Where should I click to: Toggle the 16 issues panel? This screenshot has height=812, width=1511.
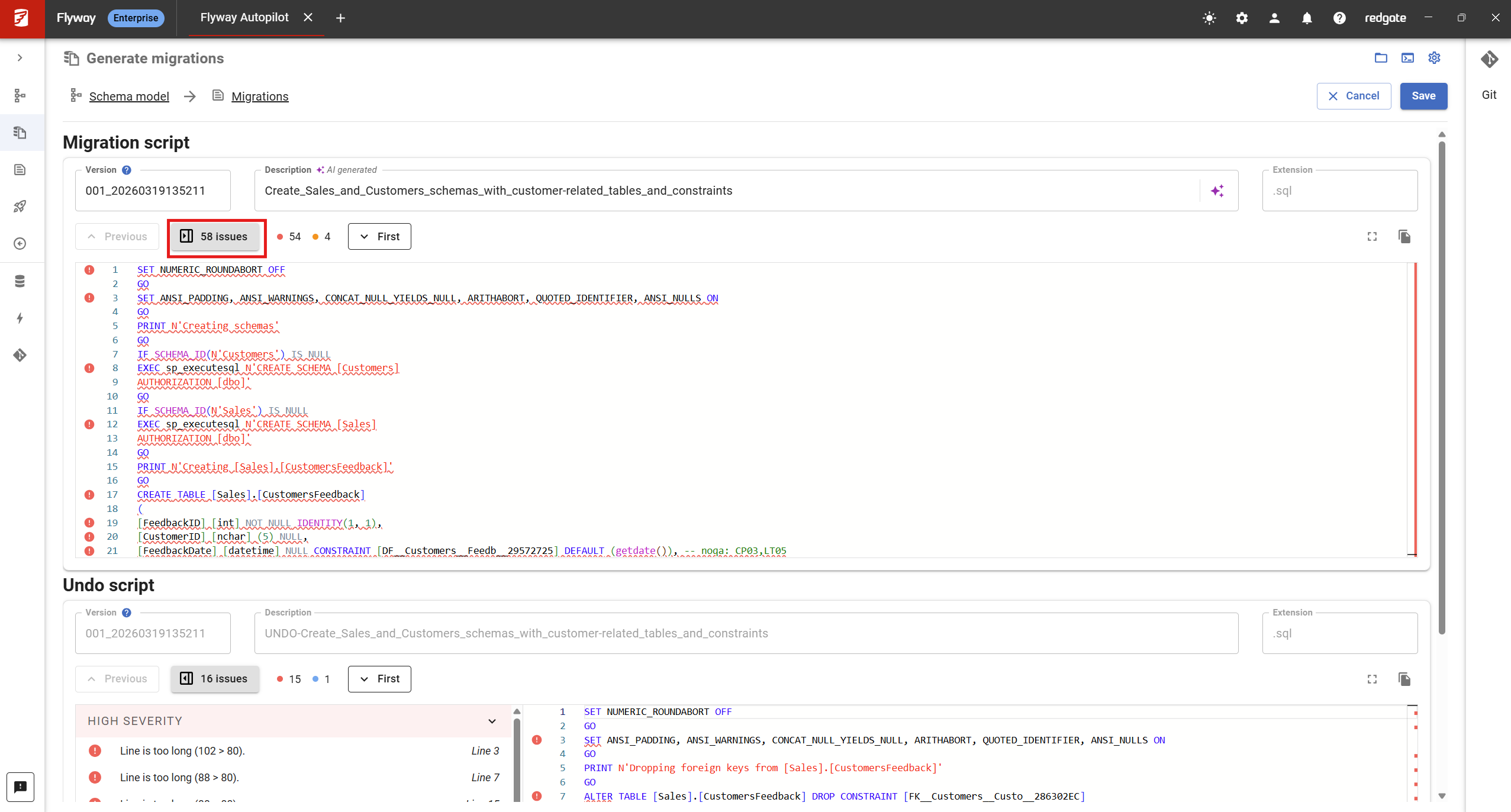pyautogui.click(x=214, y=679)
